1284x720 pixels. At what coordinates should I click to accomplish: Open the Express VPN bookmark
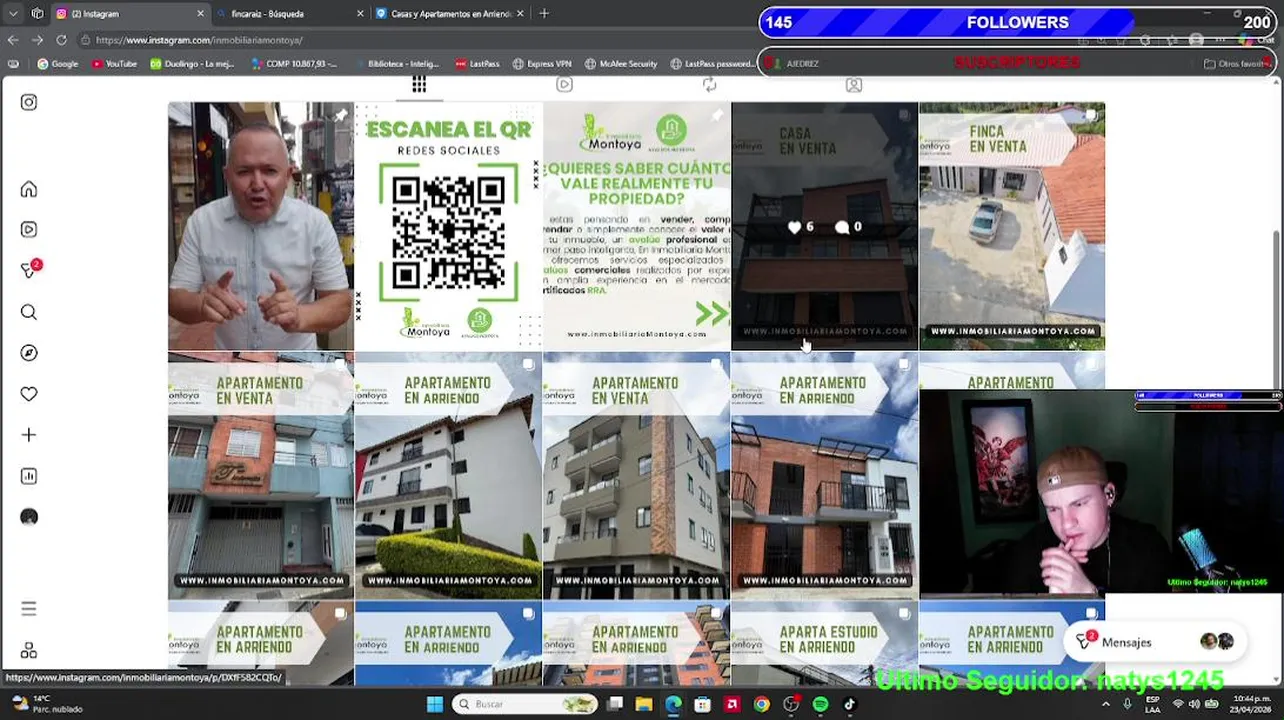tap(541, 64)
